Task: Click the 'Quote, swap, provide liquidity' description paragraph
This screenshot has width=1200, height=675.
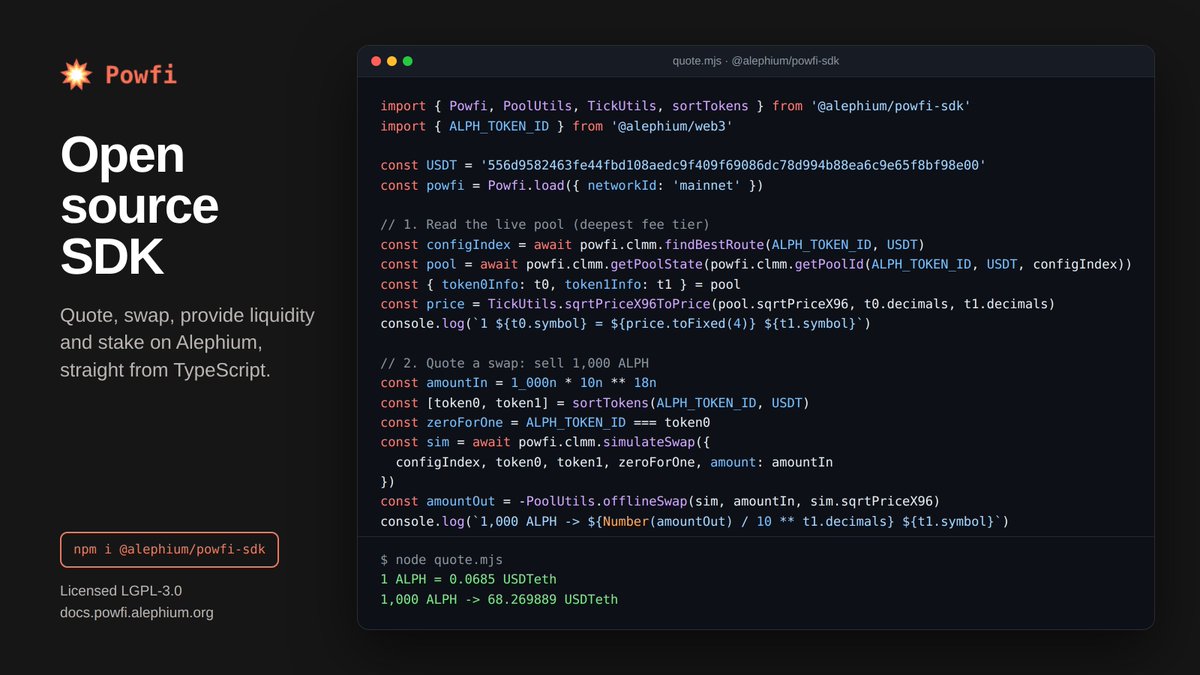Action: 187,343
